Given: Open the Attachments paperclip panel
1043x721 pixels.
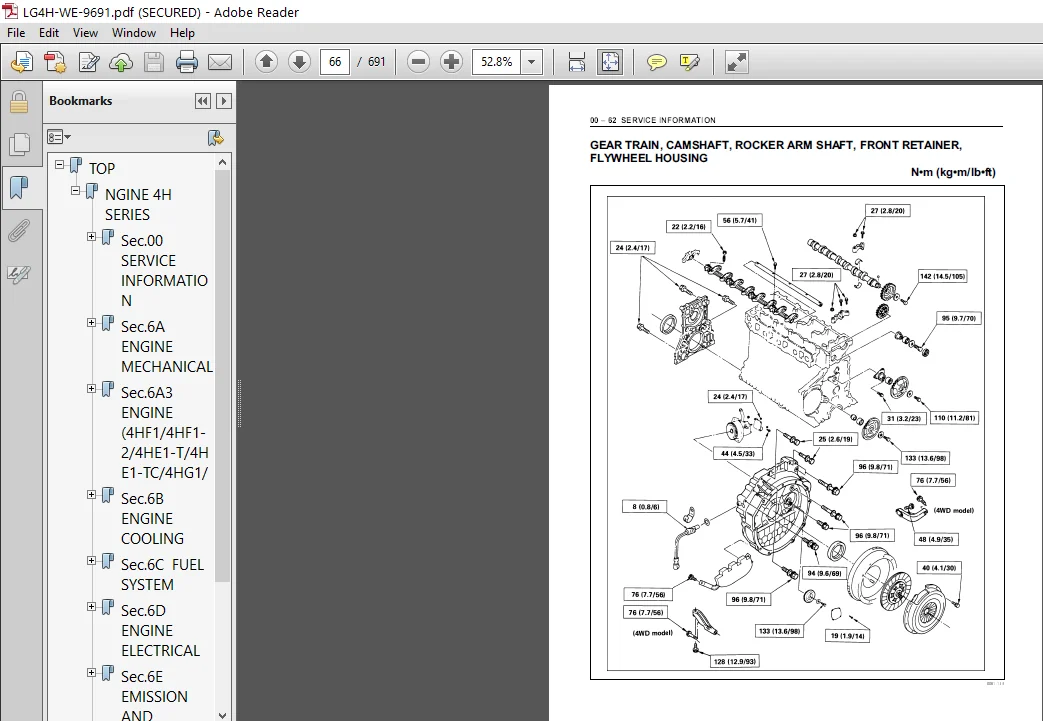Looking at the screenshot, I should 19,231.
